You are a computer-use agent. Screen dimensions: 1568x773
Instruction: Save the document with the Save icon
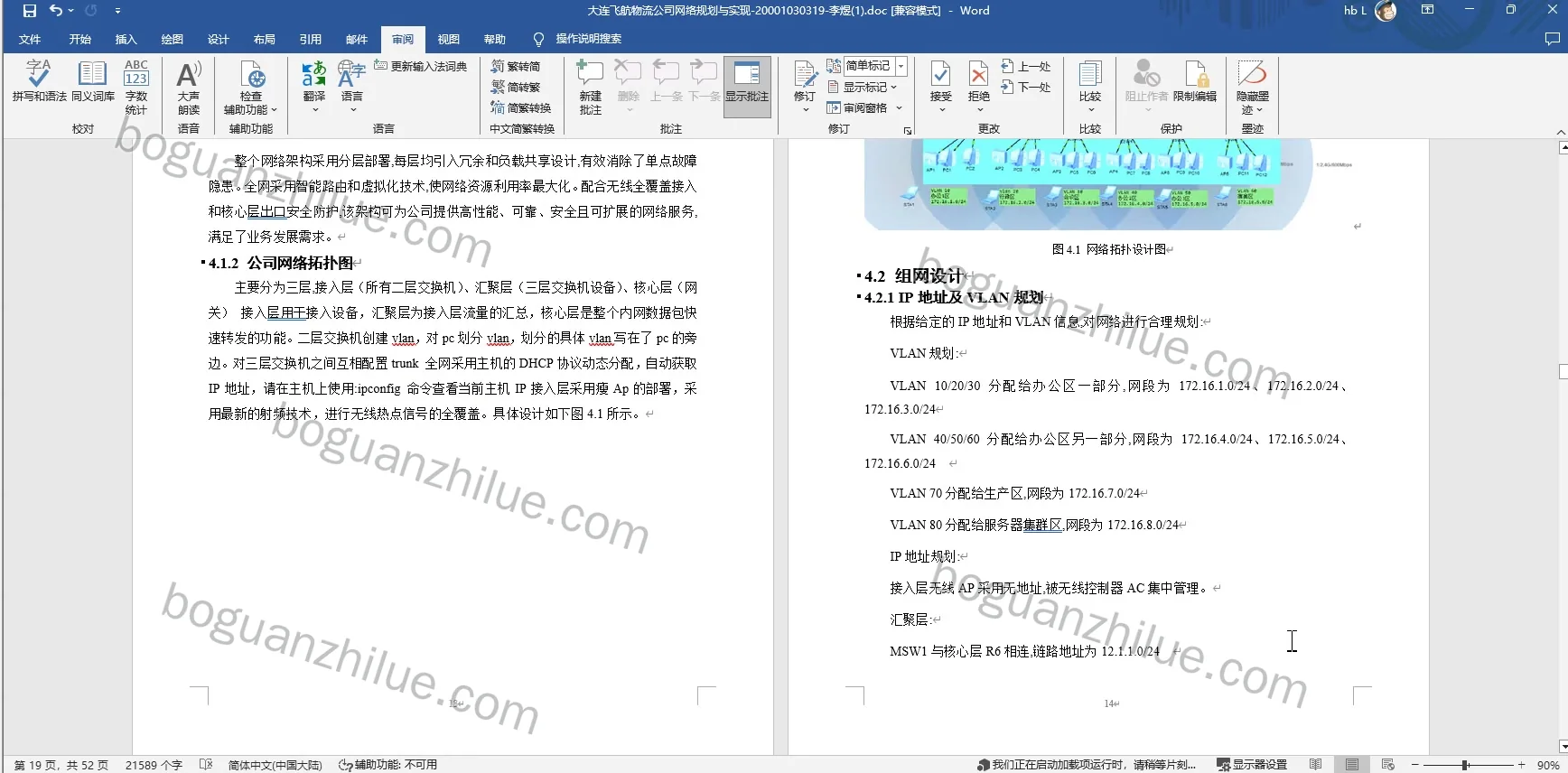click(30, 11)
